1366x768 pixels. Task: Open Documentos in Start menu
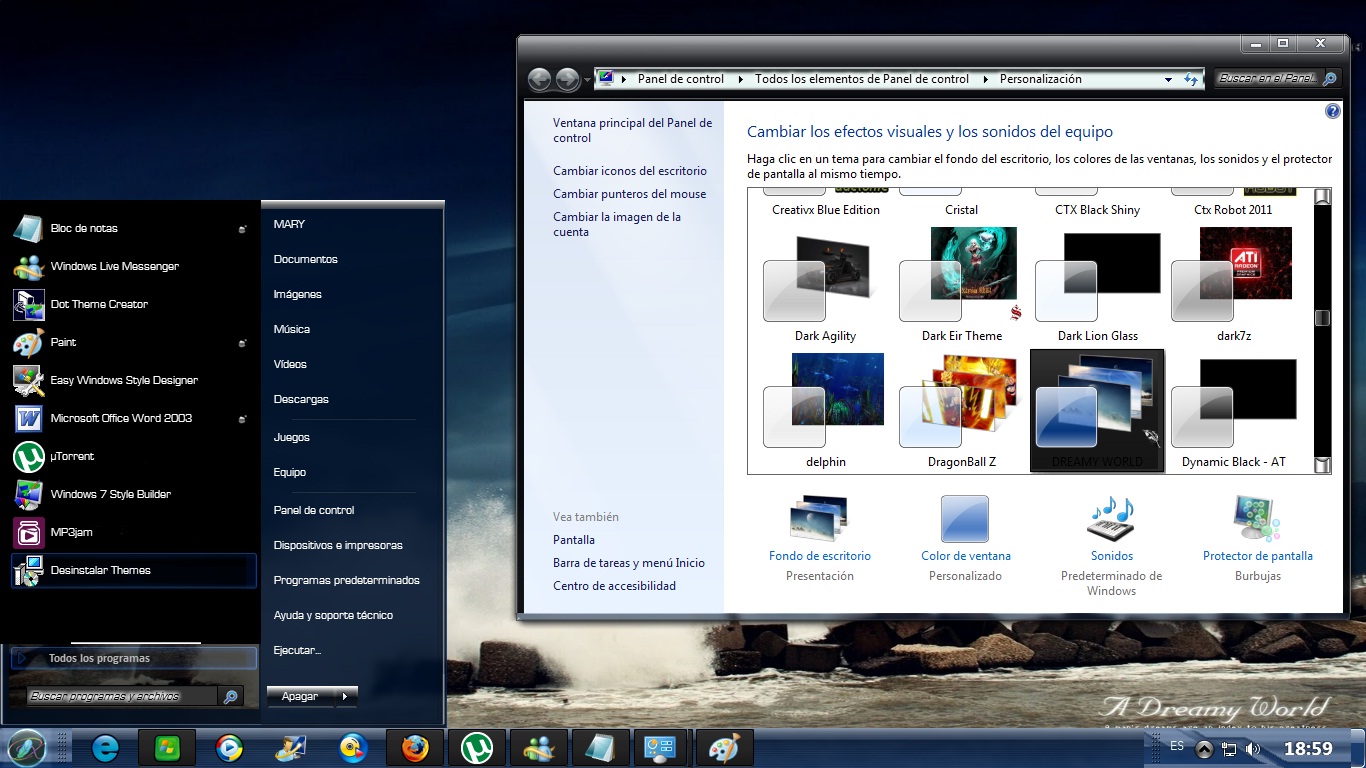(305, 259)
